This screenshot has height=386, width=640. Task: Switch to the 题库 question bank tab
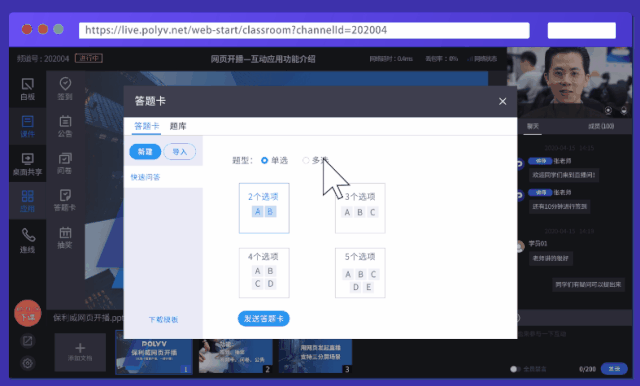[178, 126]
